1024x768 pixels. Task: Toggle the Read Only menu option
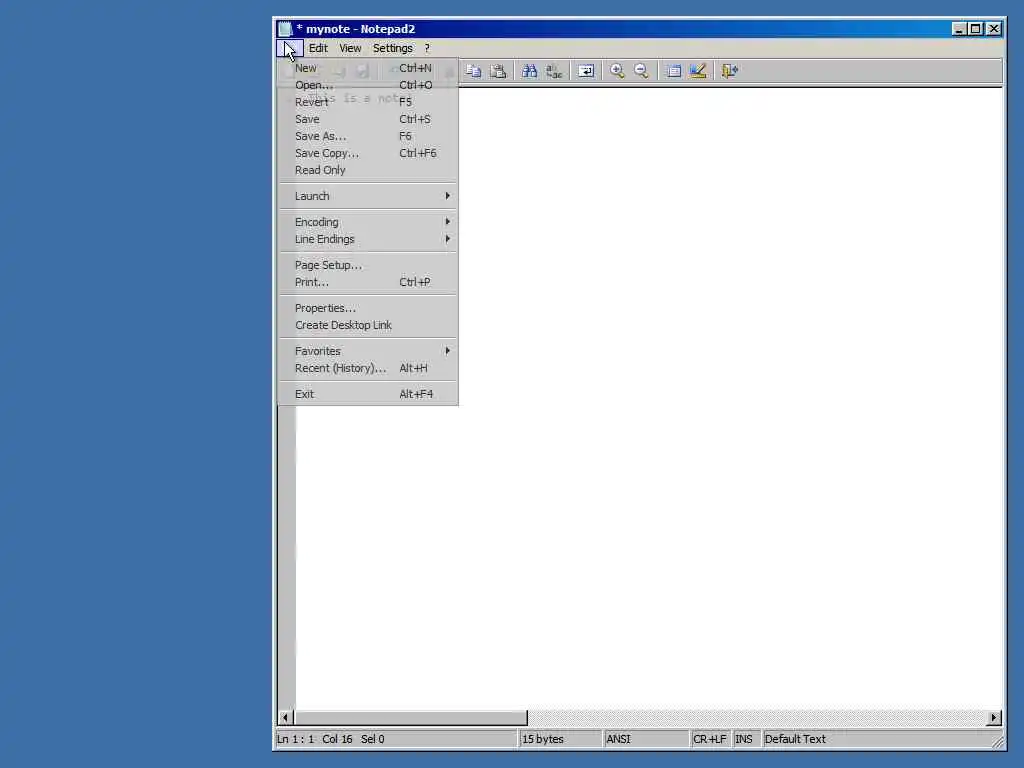pos(368,170)
